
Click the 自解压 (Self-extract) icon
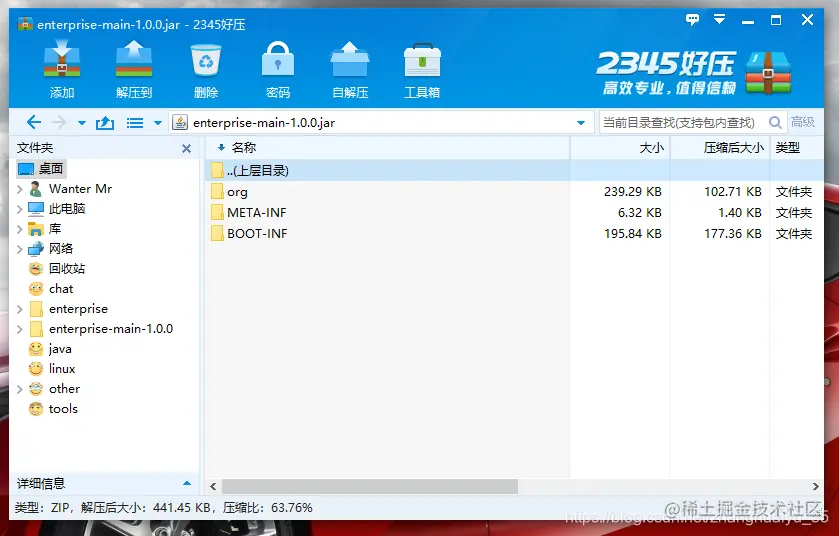coord(350,69)
